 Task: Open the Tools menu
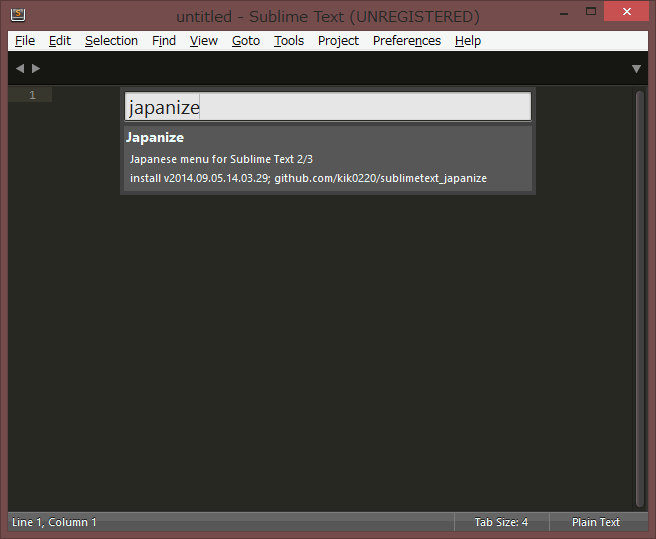click(x=289, y=41)
